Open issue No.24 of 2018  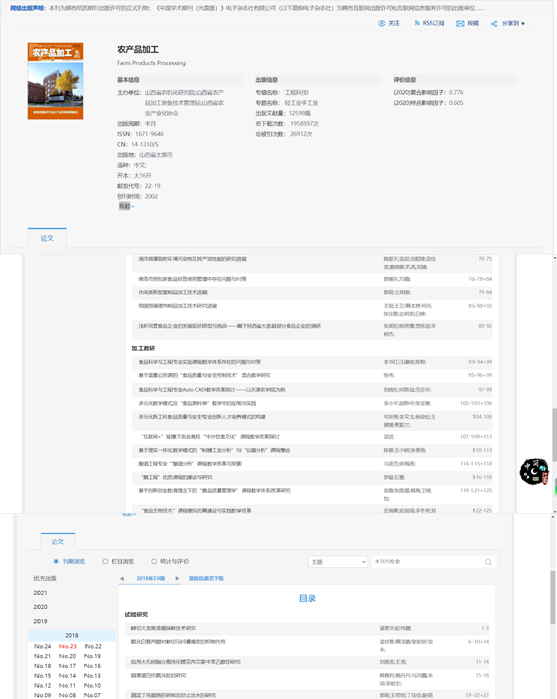[x=43, y=646]
